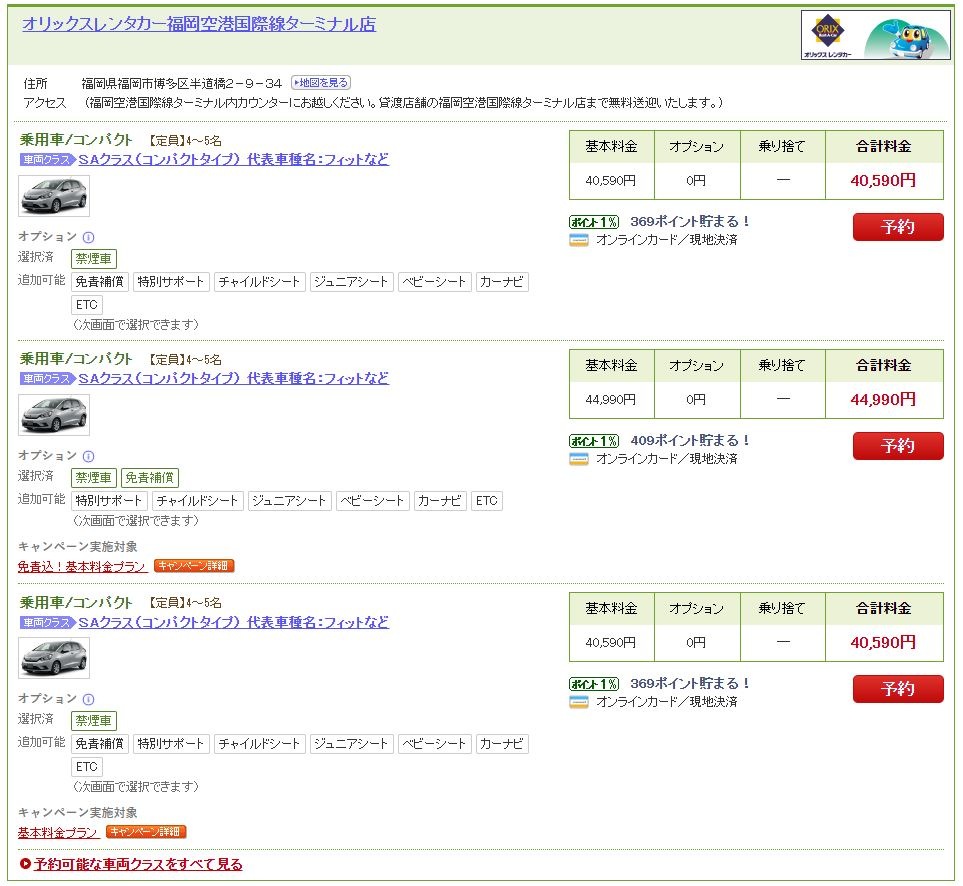
Task: Click the red total price 44,990円
Action: (x=883, y=400)
